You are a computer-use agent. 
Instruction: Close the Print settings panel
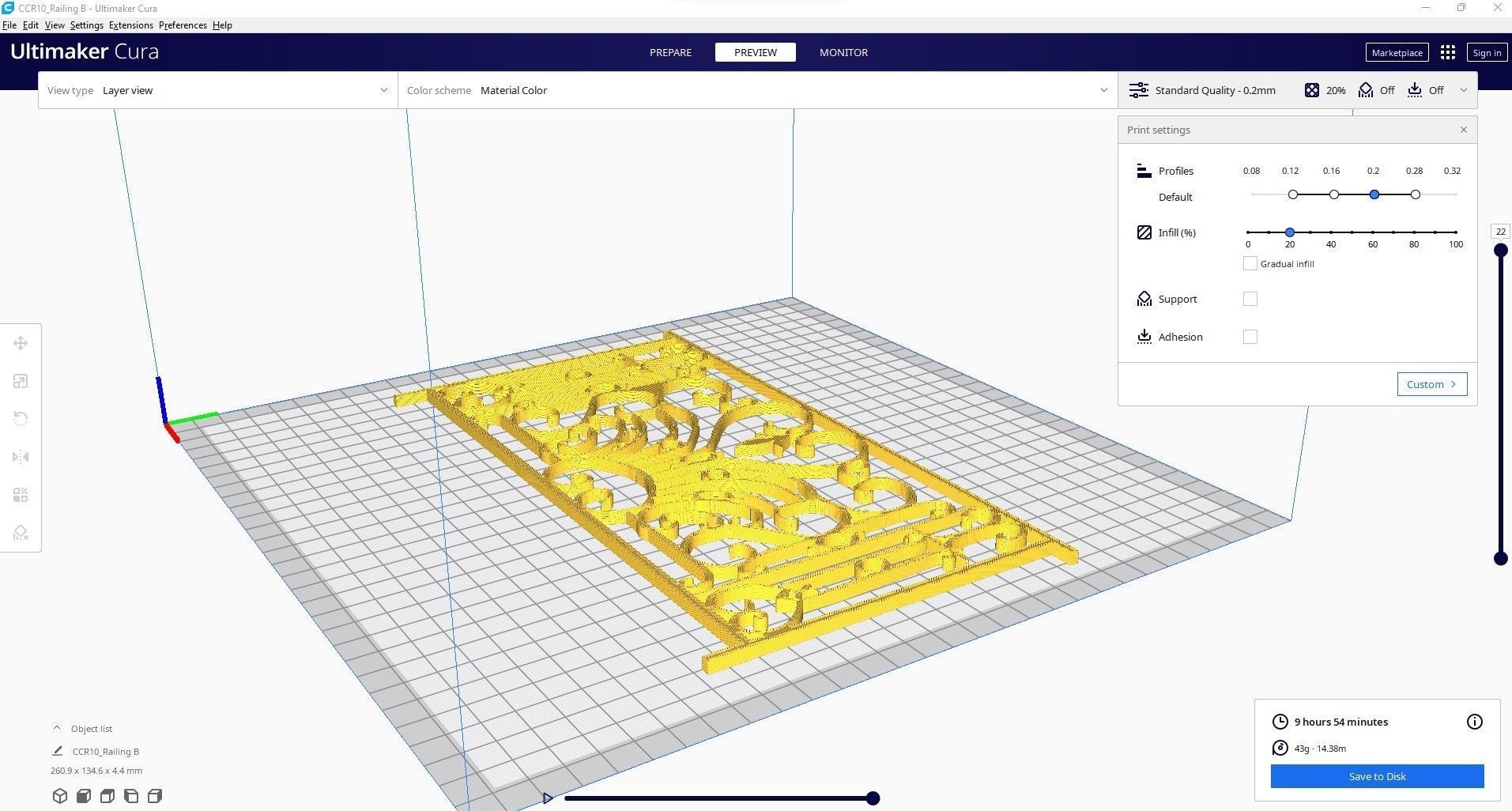pyautogui.click(x=1463, y=130)
